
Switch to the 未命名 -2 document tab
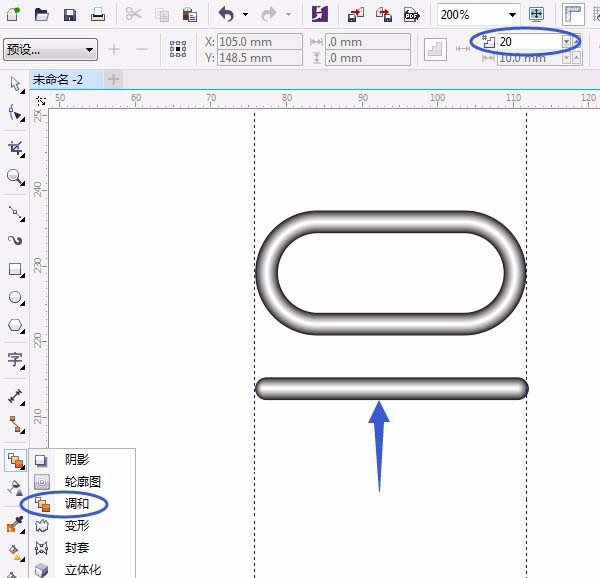[66, 80]
